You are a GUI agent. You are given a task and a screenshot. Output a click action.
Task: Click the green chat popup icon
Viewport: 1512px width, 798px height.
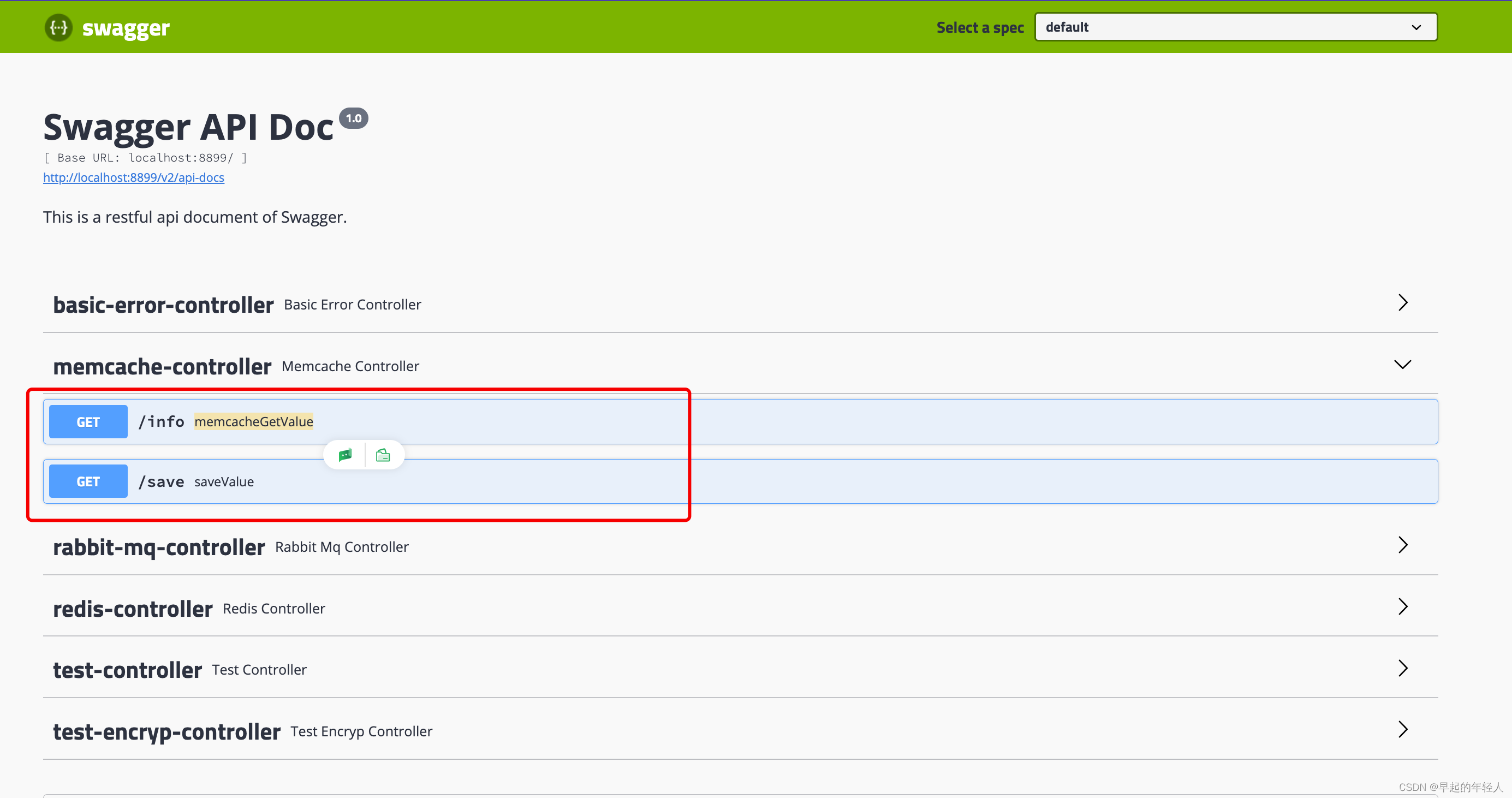click(x=345, y=455)
